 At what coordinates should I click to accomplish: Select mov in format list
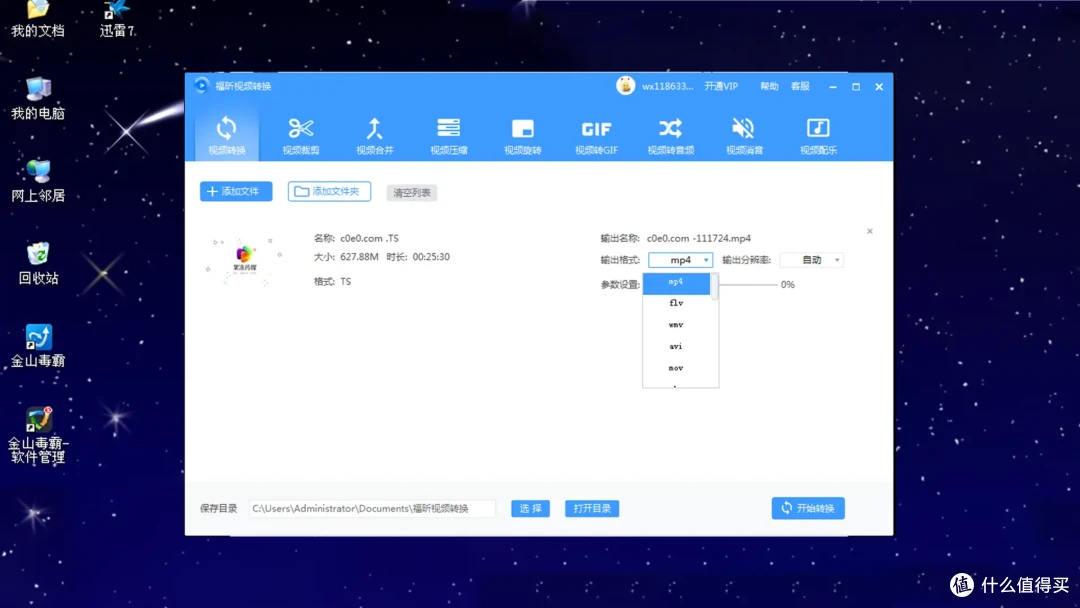point(676,368)
